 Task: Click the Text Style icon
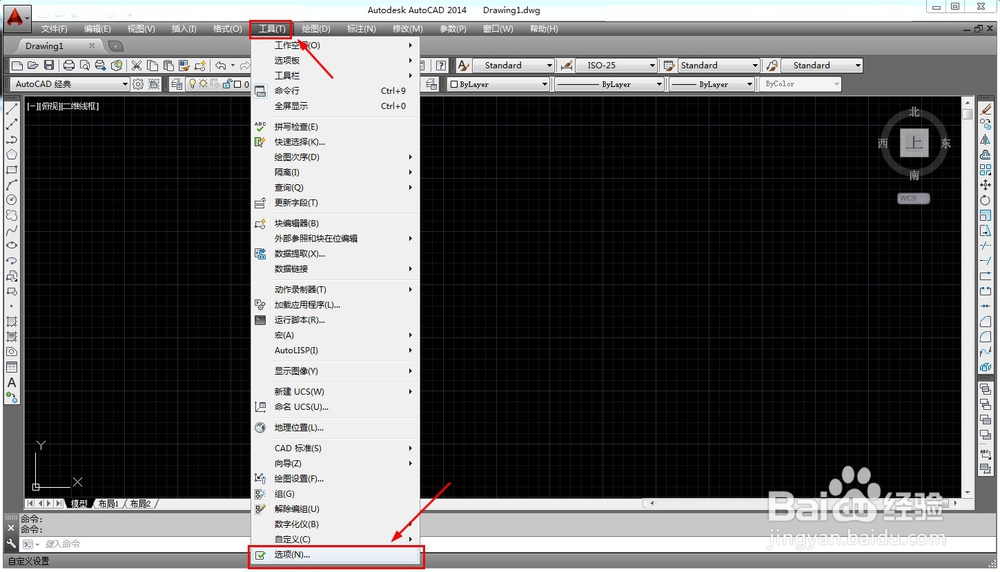click(x=464, y=65)
